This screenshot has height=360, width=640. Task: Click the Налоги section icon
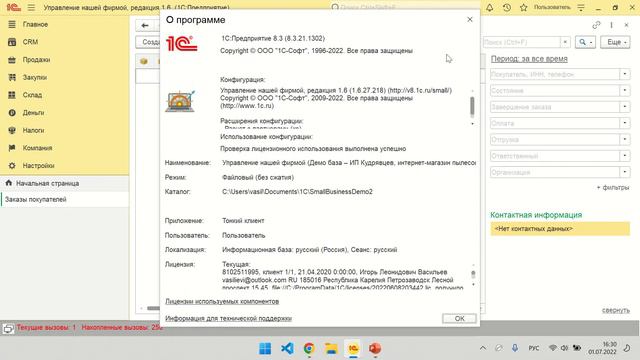[12, 130]
